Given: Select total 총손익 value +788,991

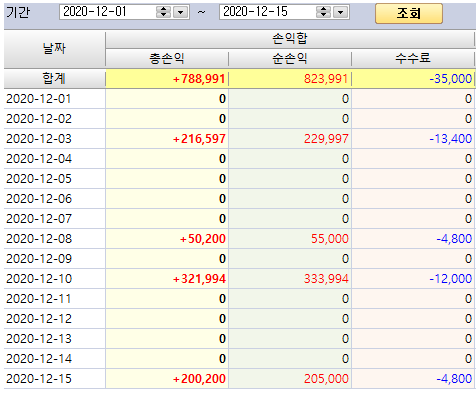Looking at the screenshot, I should click(167, 79).
